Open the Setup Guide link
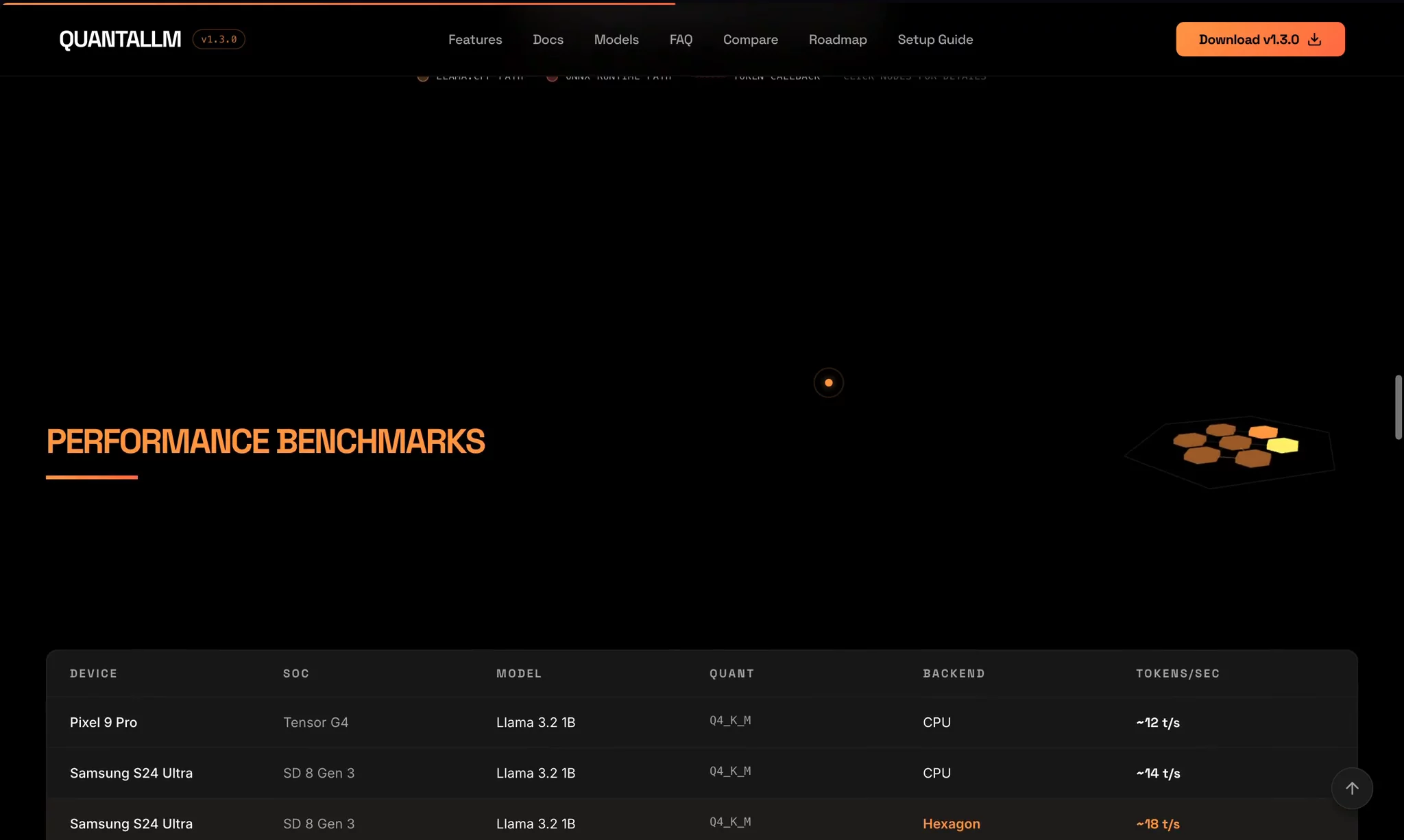Image resolution: width=1404 pixels, height=840 pixels. [x=935, y=39]
